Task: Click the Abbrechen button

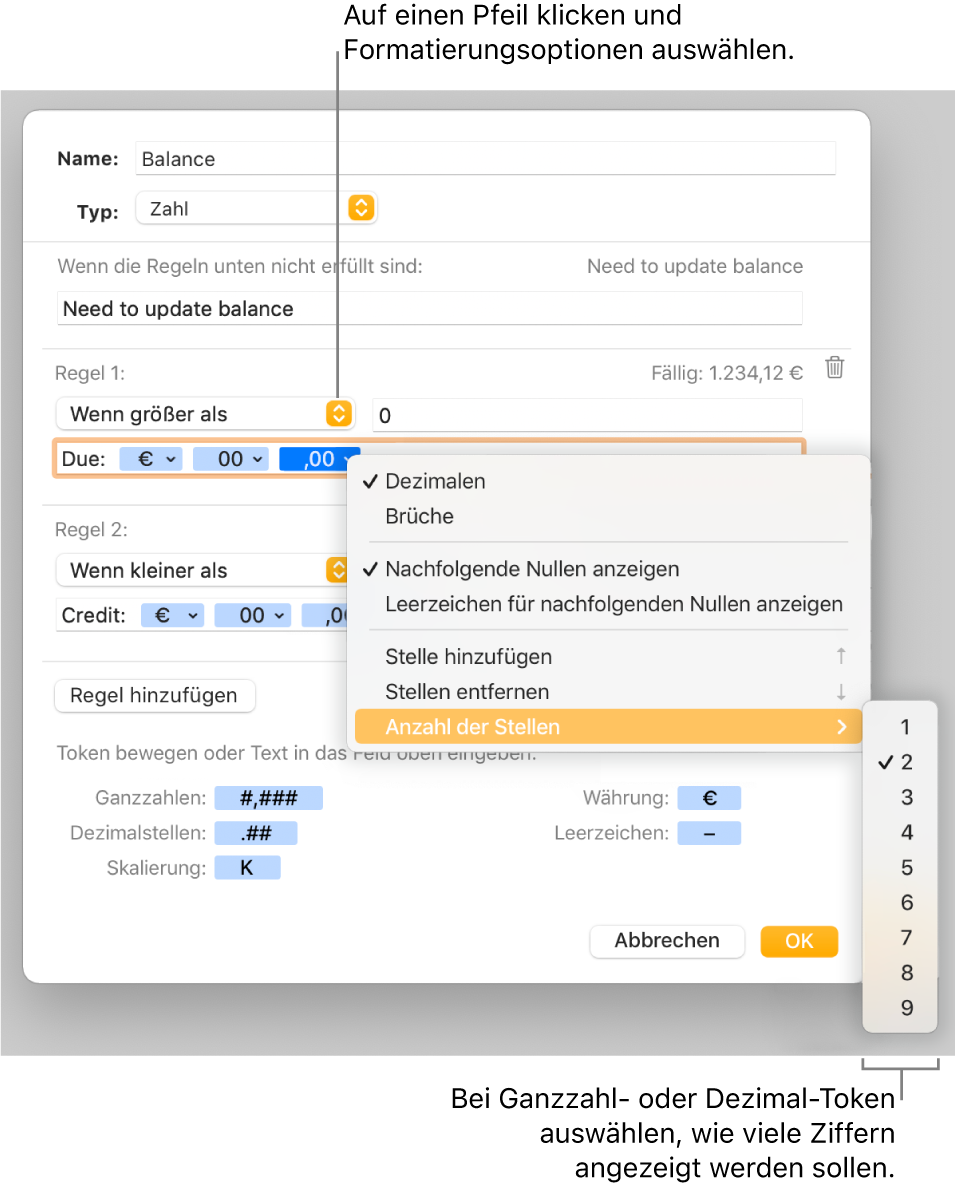Action: click(x=667, y=940)
